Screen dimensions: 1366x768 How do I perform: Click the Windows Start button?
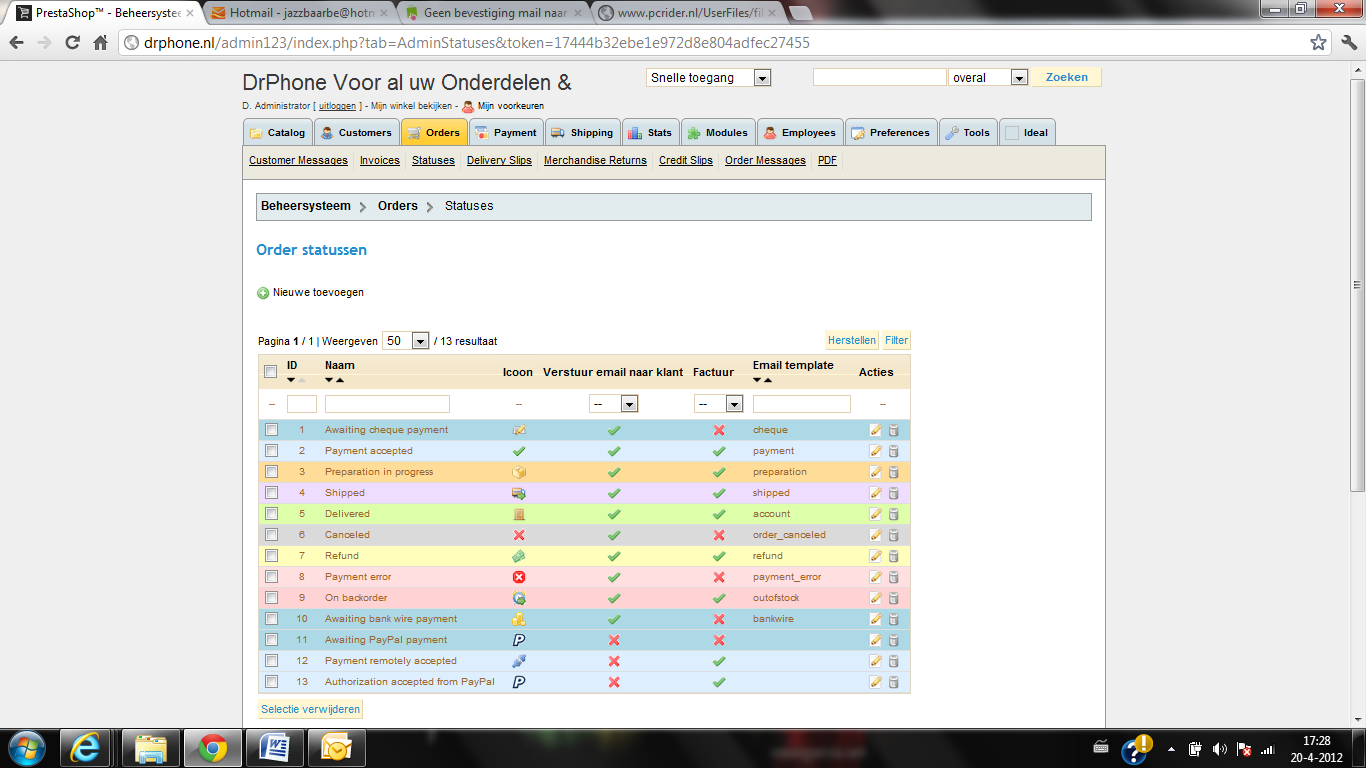pyautogui.click(x=25, y=748)
